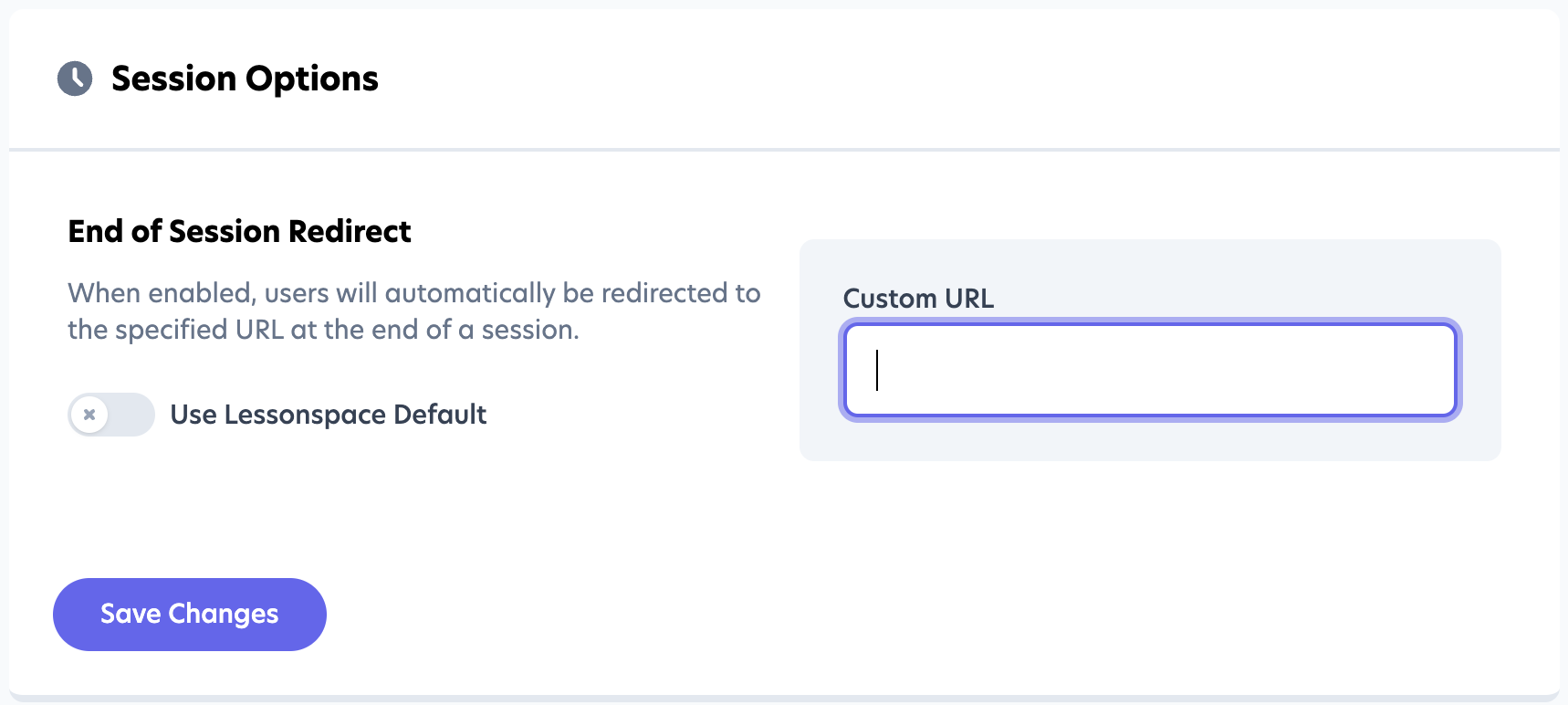Click the End of Session Redirect heading
The width and height of the screenshot is (1568, 705).
(x=239, y=232)
